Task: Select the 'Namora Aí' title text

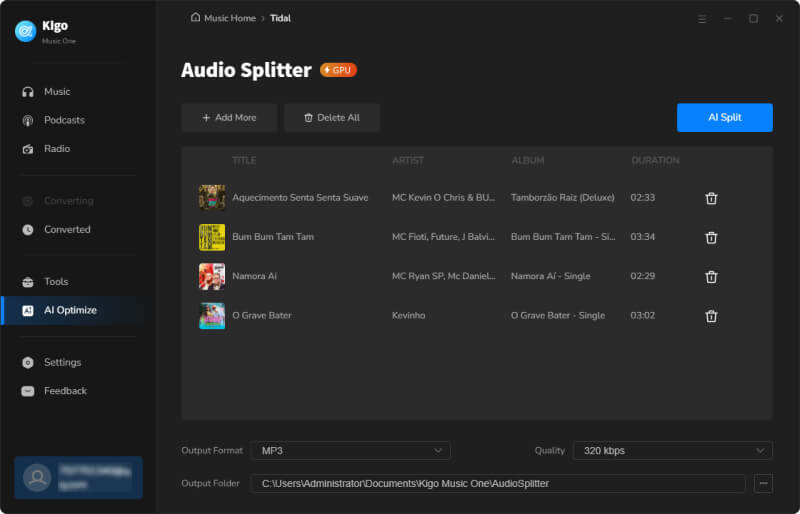Action: [254, 276]
